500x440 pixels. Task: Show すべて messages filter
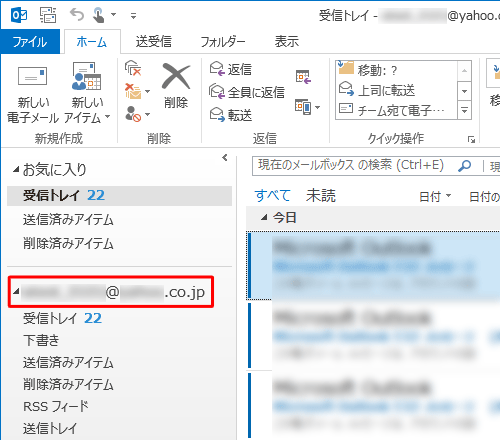[x=272, y=196]
